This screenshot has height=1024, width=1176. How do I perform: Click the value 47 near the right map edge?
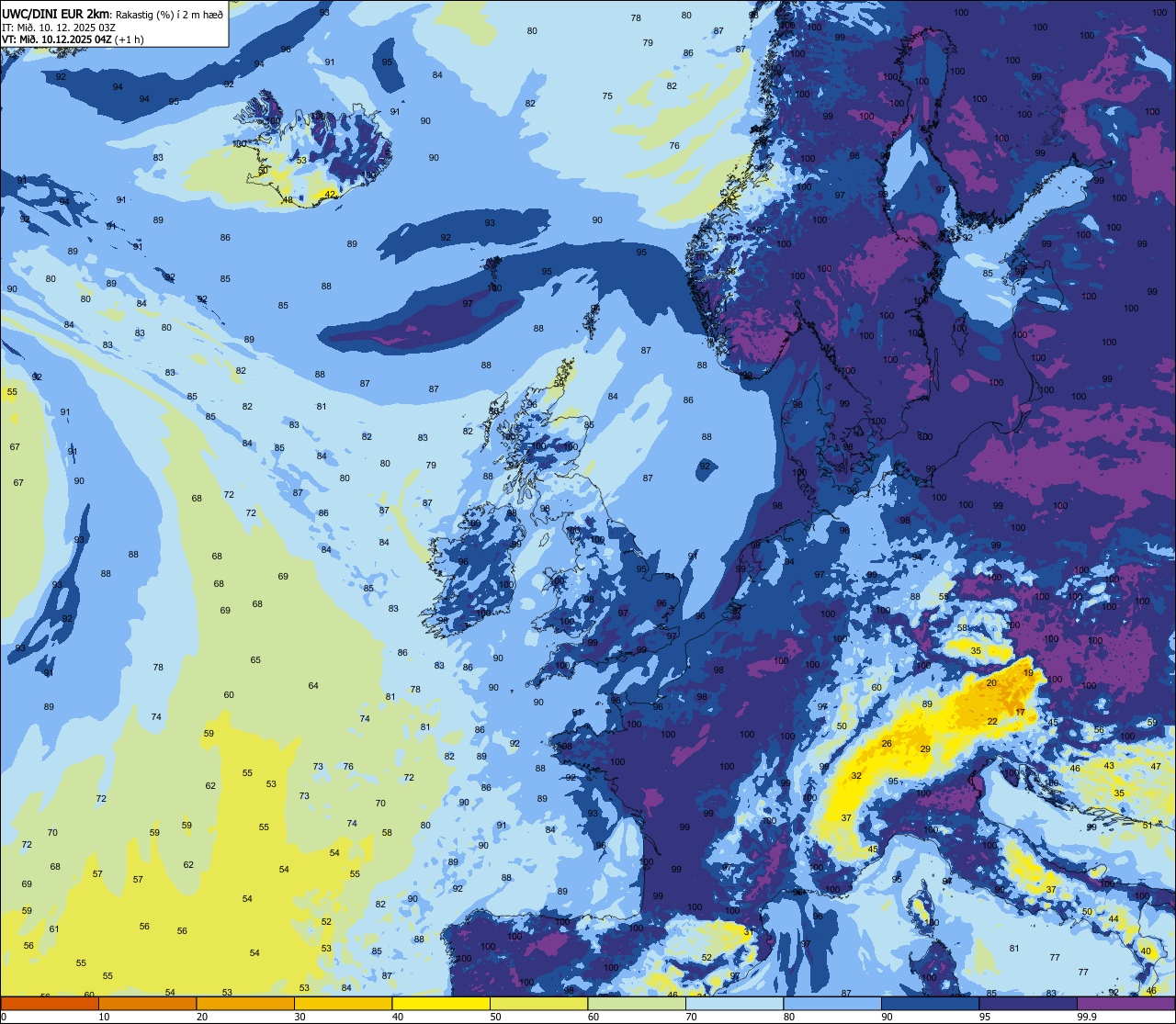pyautogui.click(x=1156, y=766)
